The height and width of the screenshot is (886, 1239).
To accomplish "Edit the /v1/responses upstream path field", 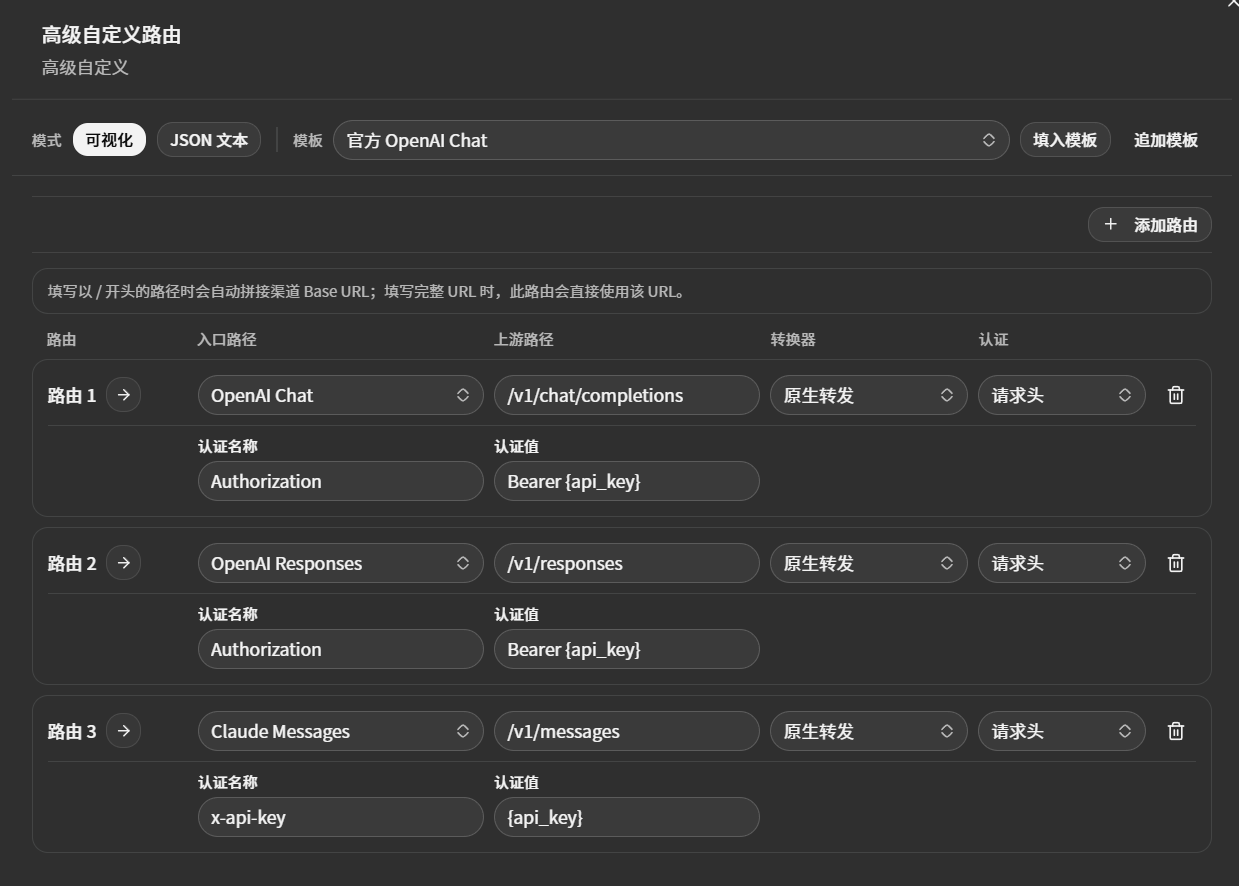I will pos(627,563).
